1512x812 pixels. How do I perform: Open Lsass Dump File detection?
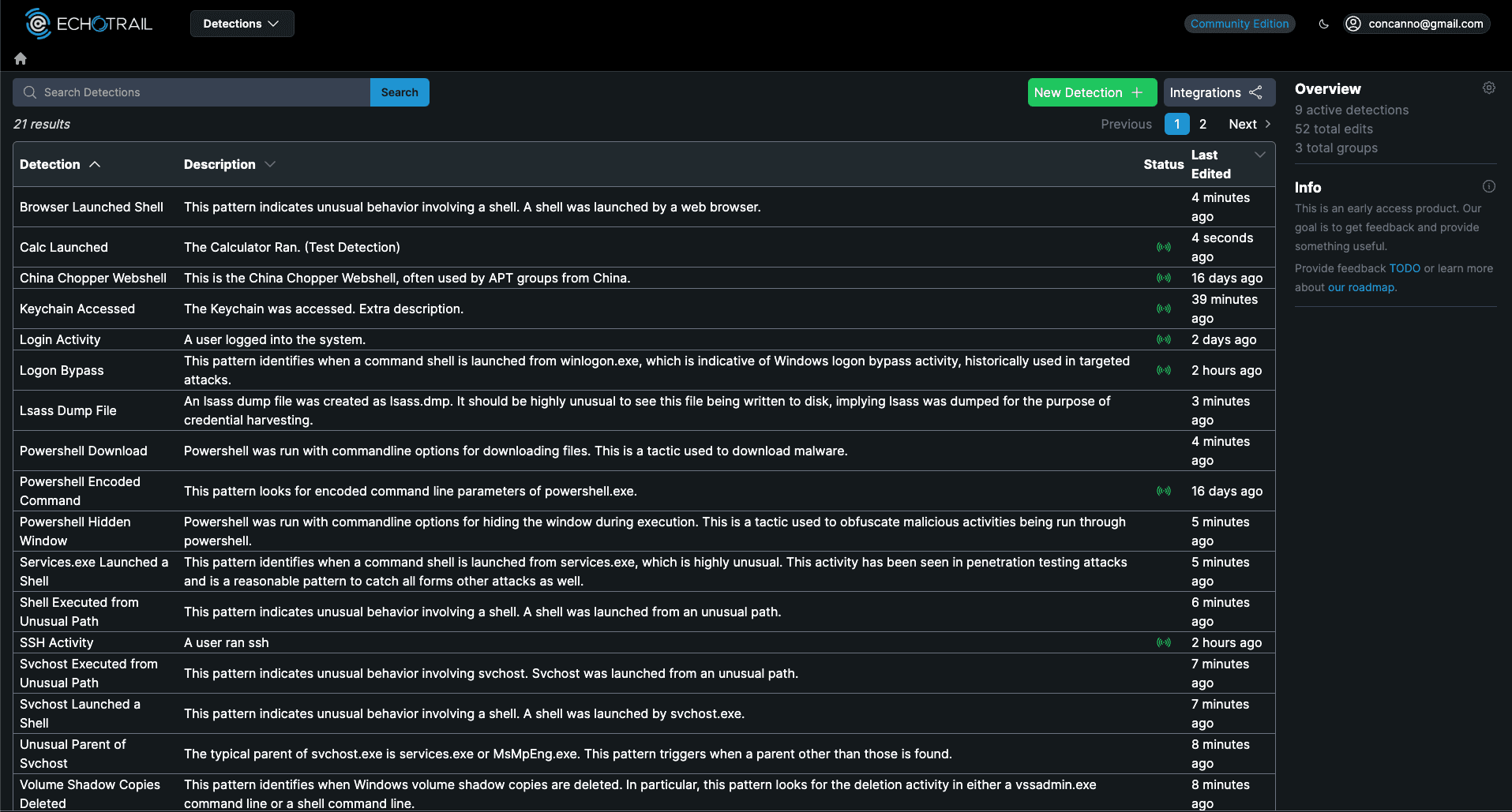[x=68, y=410]
